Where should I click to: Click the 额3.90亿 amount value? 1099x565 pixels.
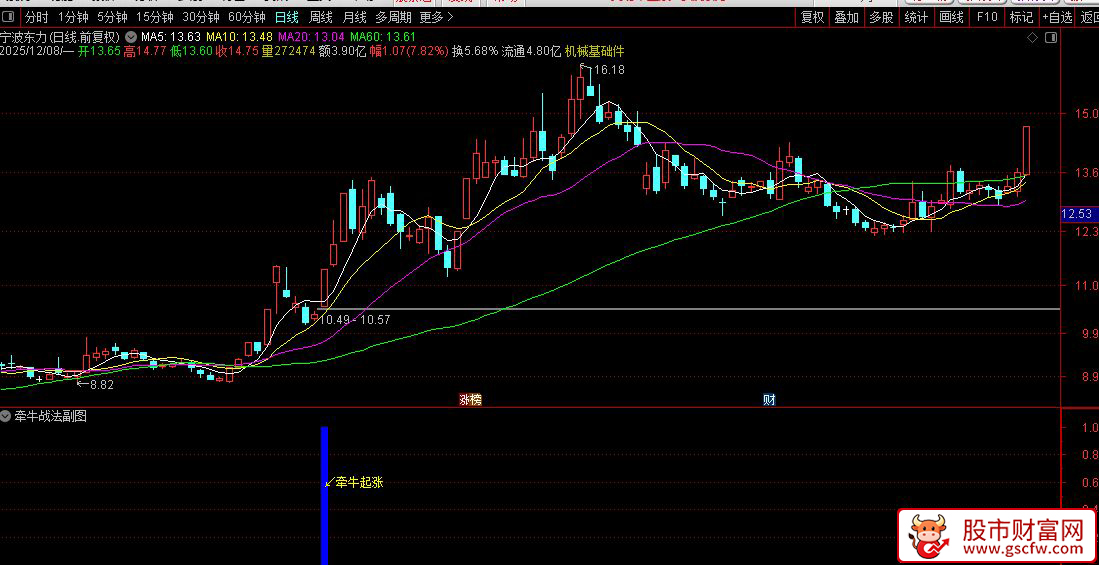pyautogui.click(x=343, y=50)
